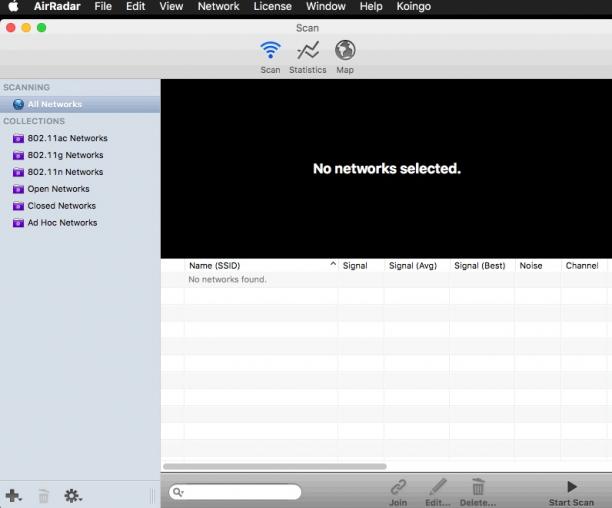This screenshot has width=612, height=508.
Task: Click the "No networks selected." message
Action: (x=387, y=169)
